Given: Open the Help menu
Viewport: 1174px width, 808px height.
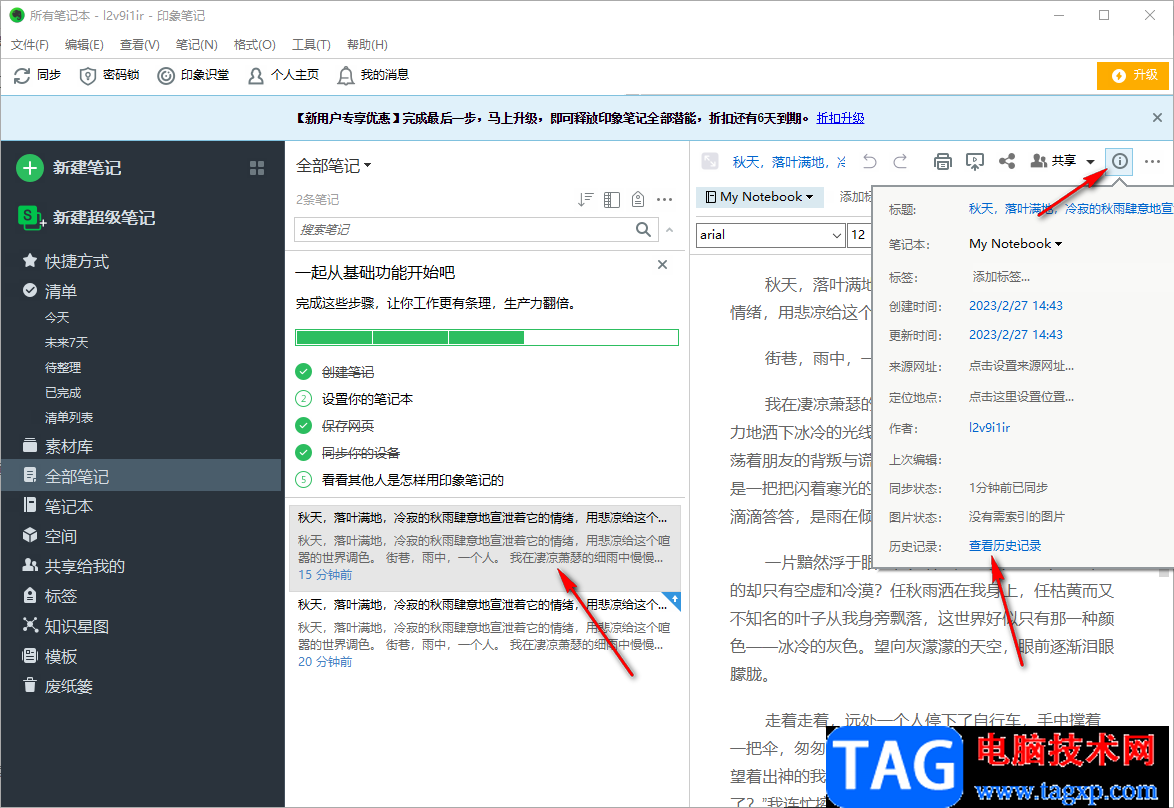Looking at the screenshot, I should pos(367,45).
